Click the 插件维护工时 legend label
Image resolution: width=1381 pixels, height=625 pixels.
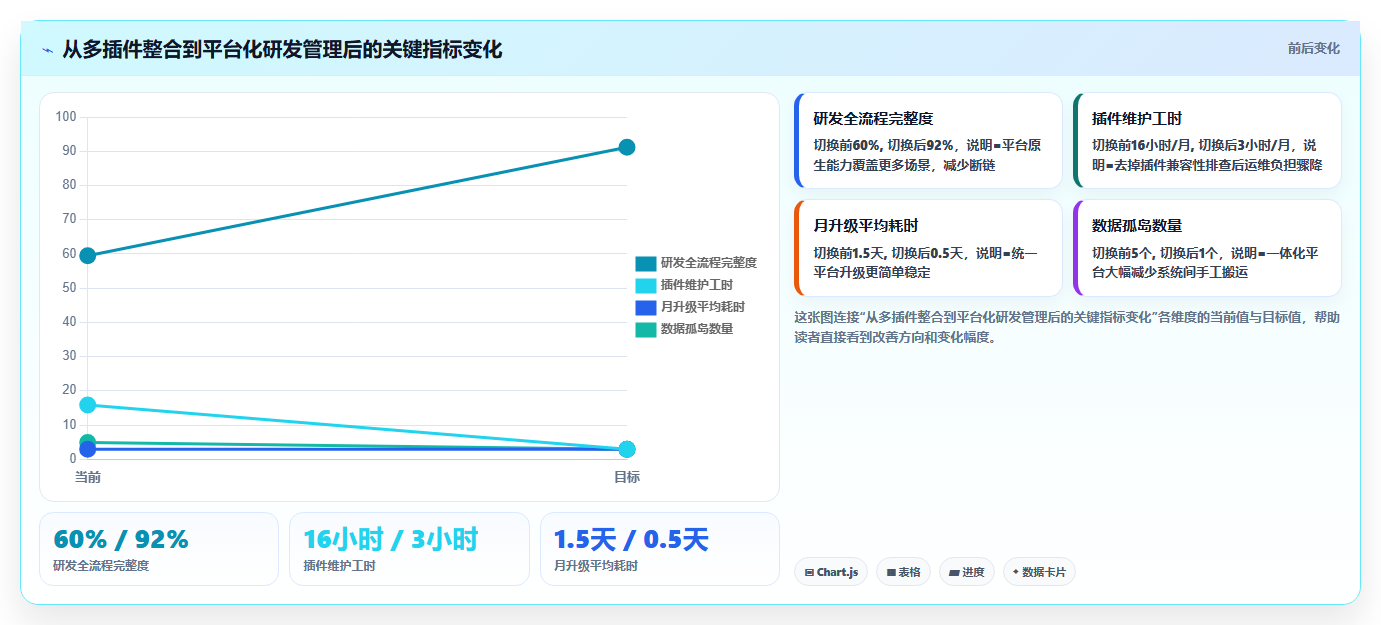pos(697,285)
